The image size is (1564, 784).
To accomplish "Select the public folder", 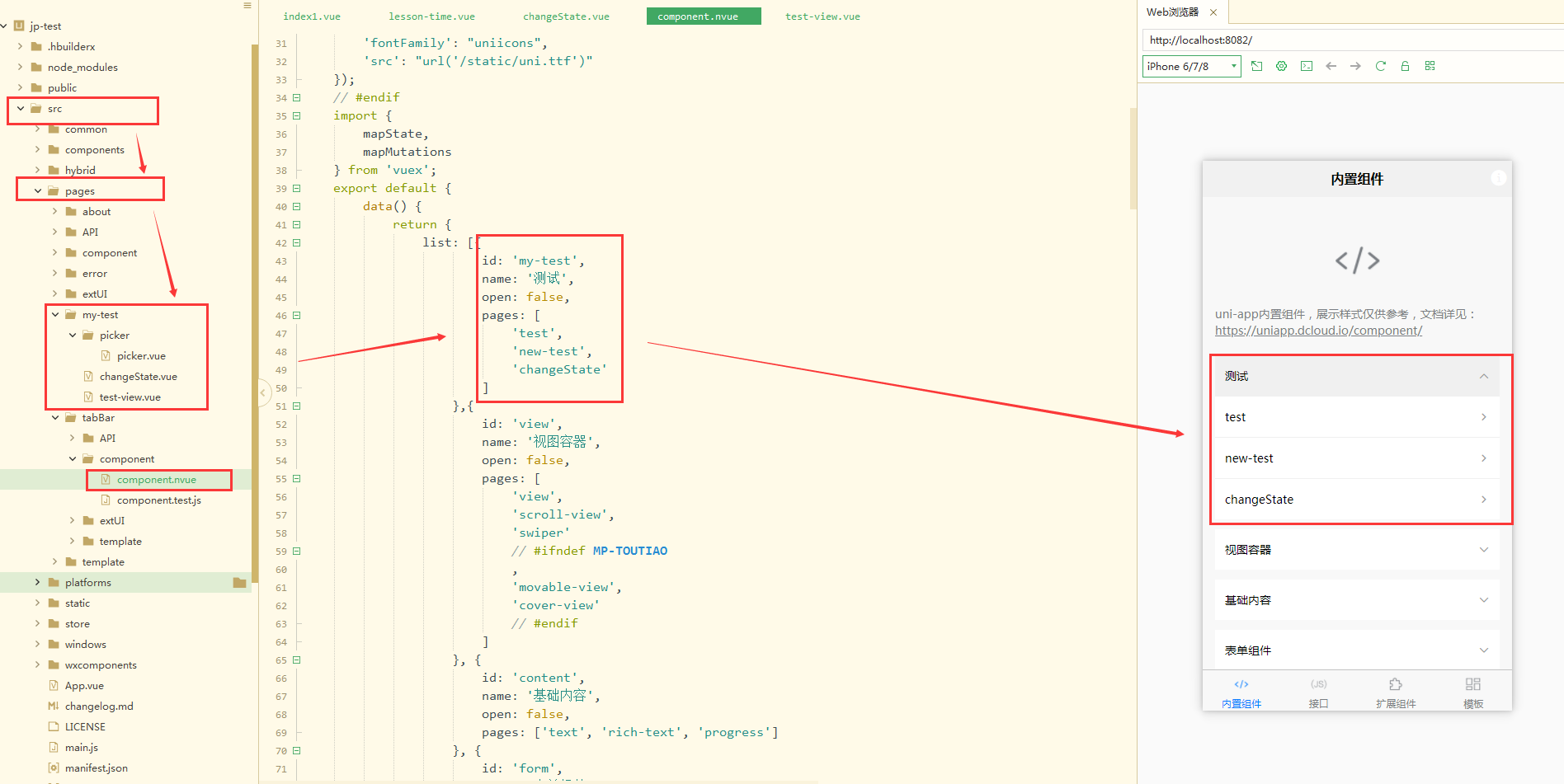I will (x=62, y=88).
